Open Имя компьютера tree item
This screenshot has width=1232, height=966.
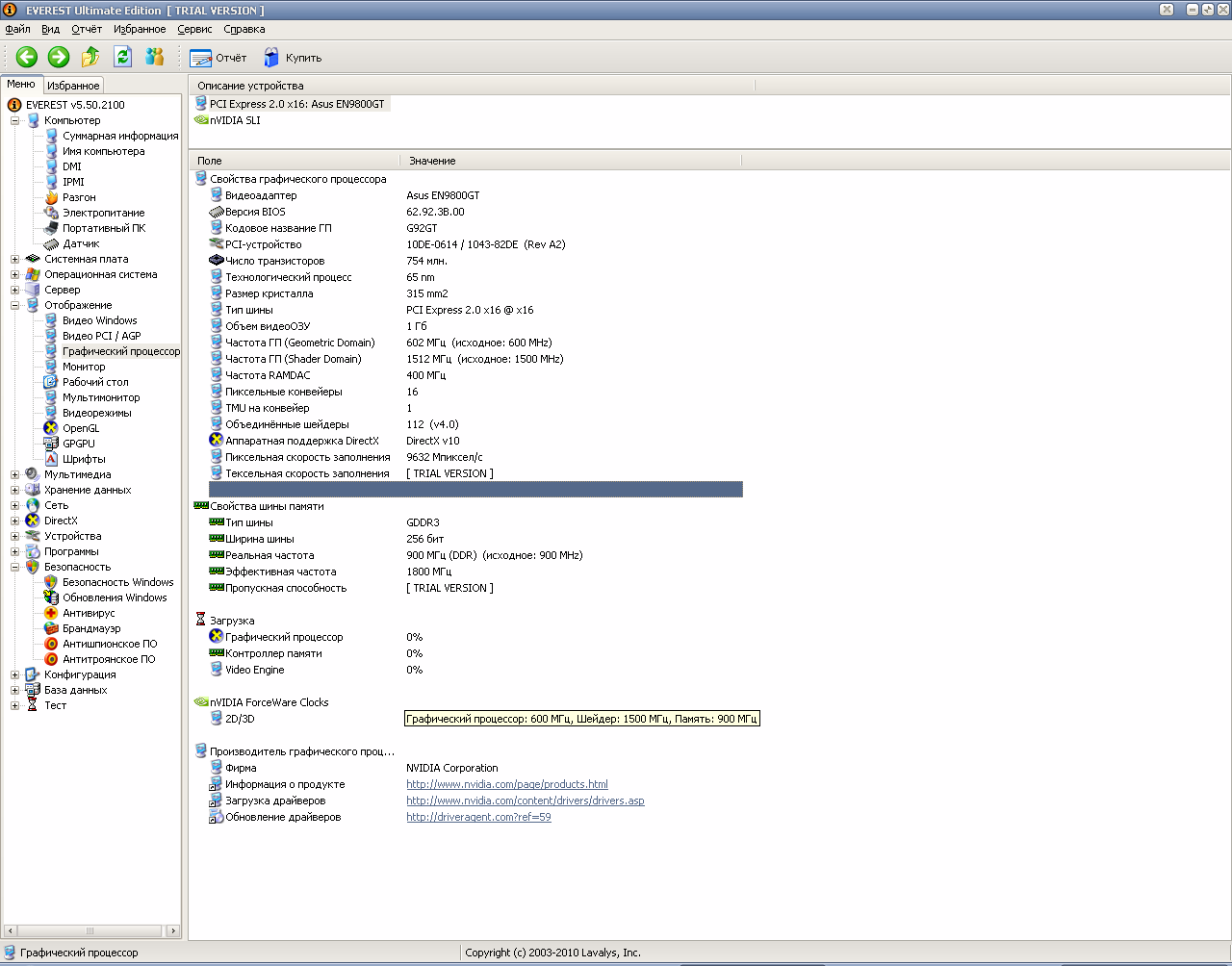click(104, 151)
